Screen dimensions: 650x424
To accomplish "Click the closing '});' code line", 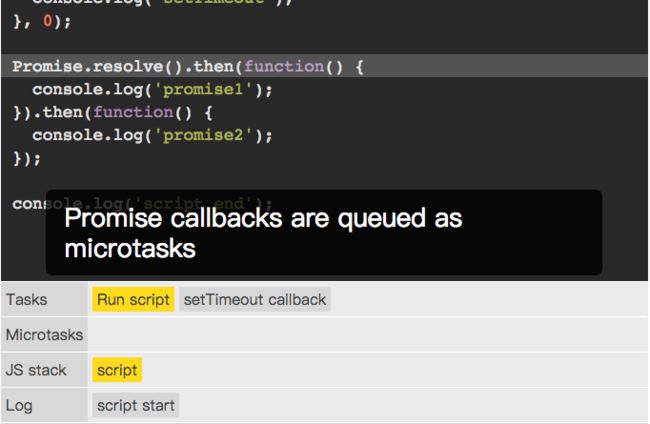I will coord(27,158).
